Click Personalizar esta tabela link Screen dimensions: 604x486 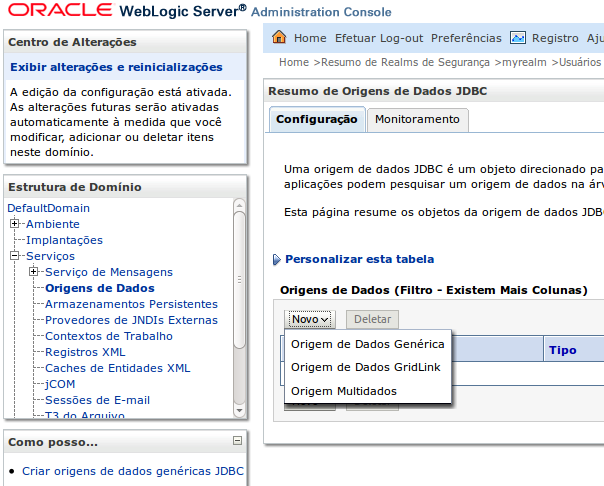tap(359, 259)
